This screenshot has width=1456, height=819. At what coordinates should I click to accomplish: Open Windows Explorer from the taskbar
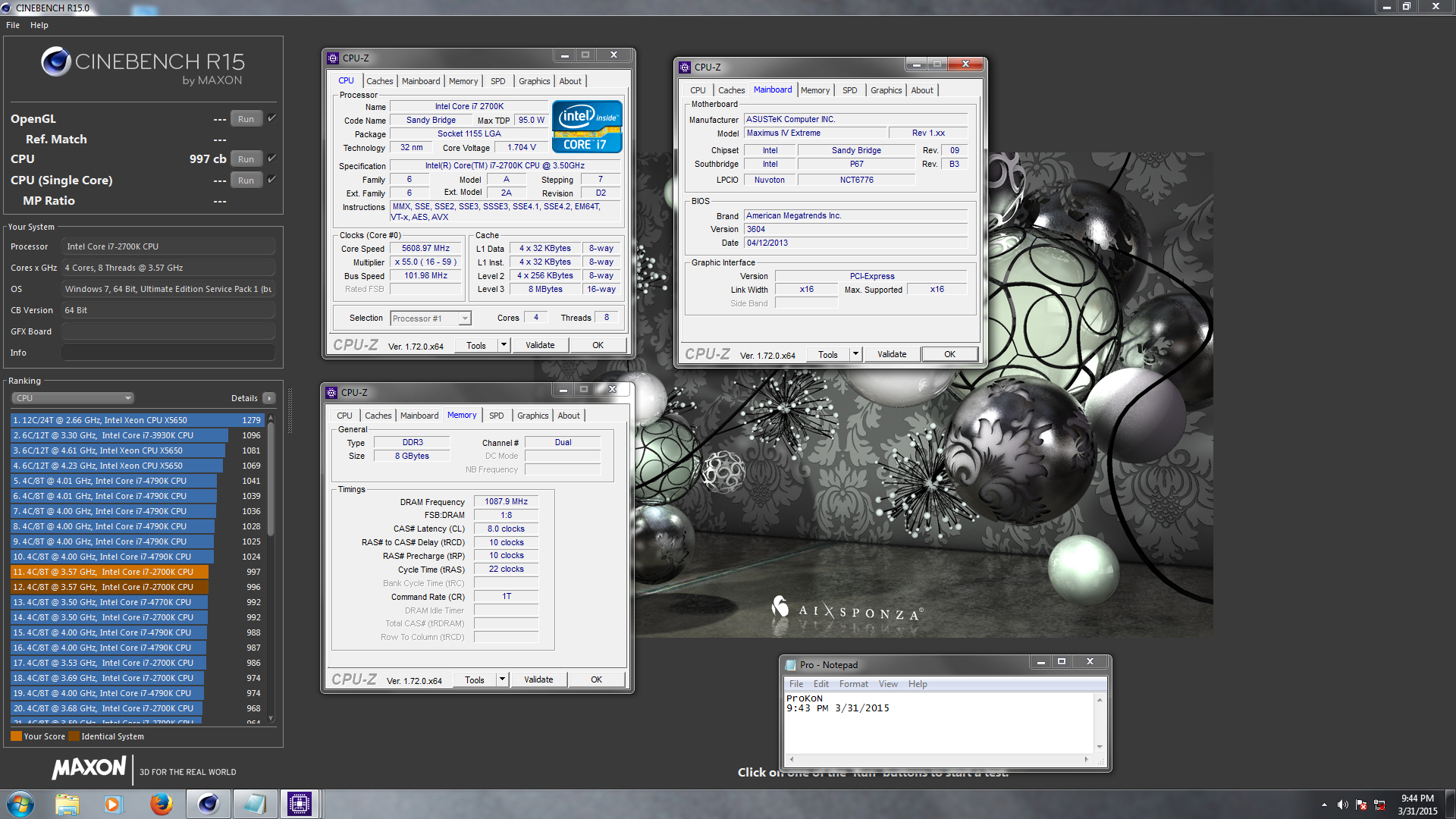67,804
